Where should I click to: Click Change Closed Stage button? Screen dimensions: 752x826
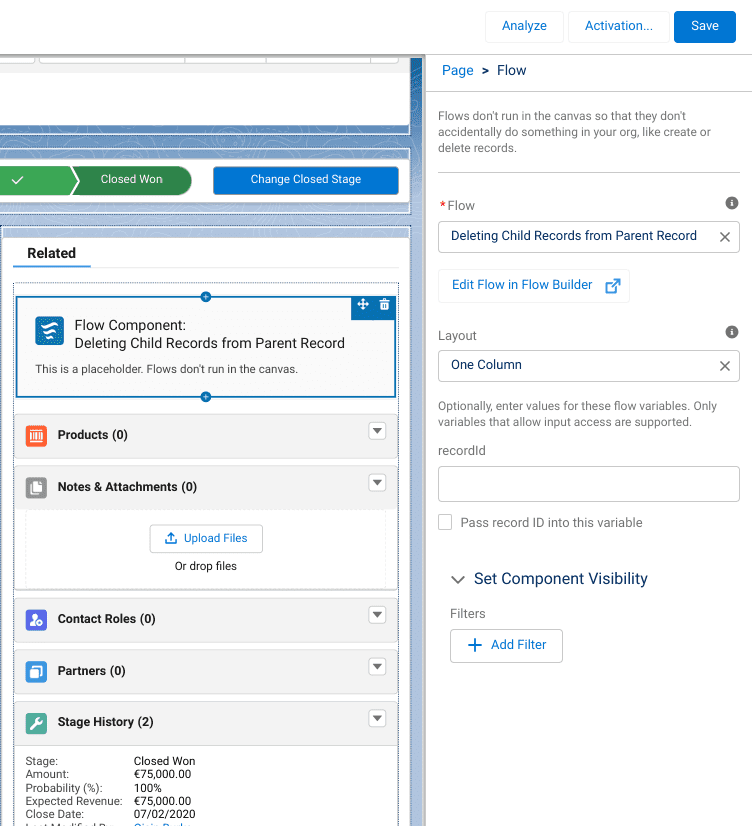coord(305,180)
